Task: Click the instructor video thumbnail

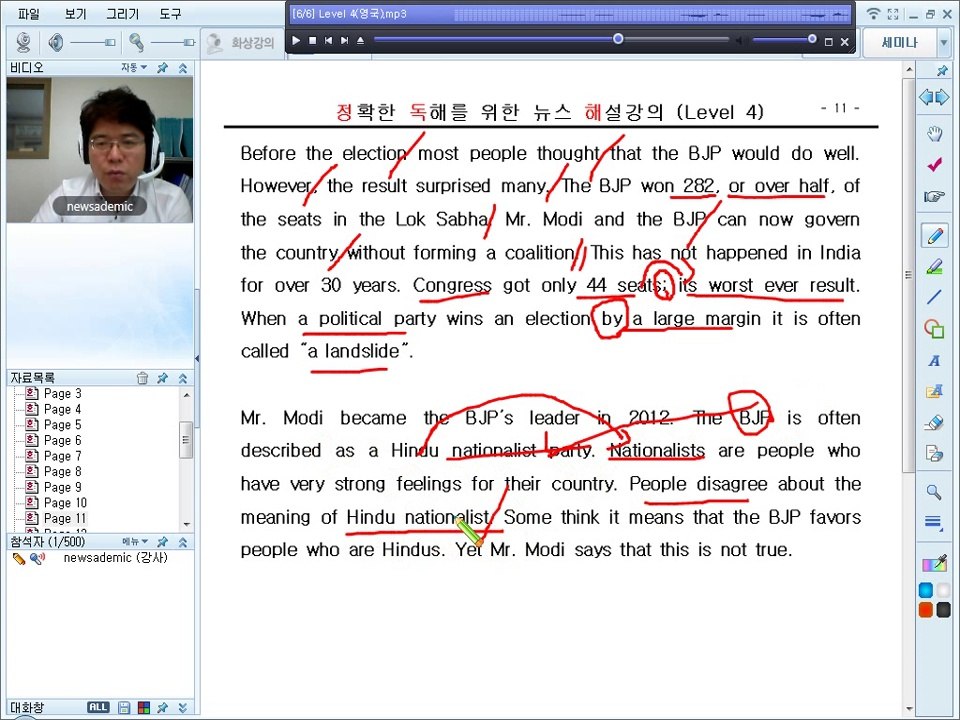Action: (99, 149)
